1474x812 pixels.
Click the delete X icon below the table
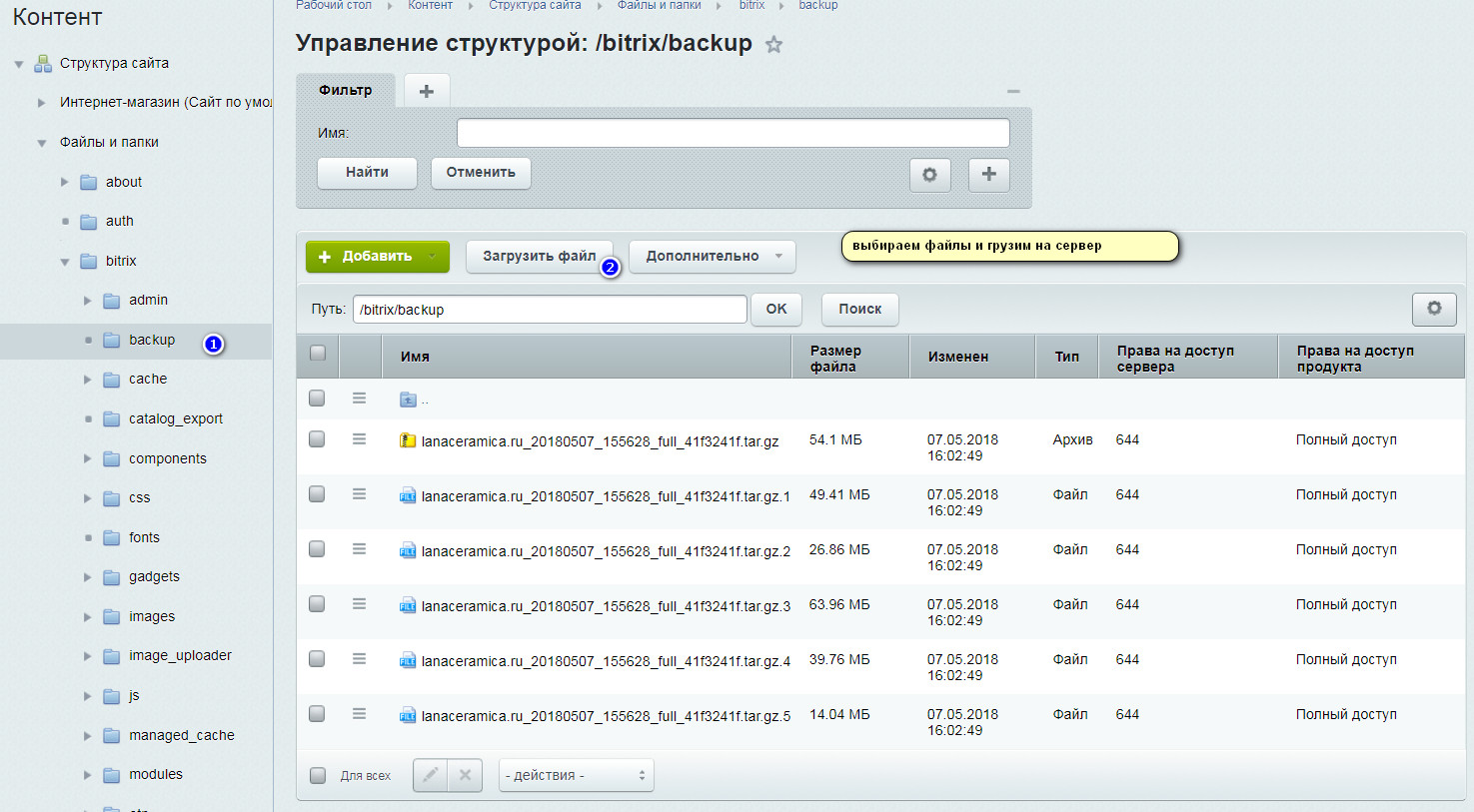[465, 775]
